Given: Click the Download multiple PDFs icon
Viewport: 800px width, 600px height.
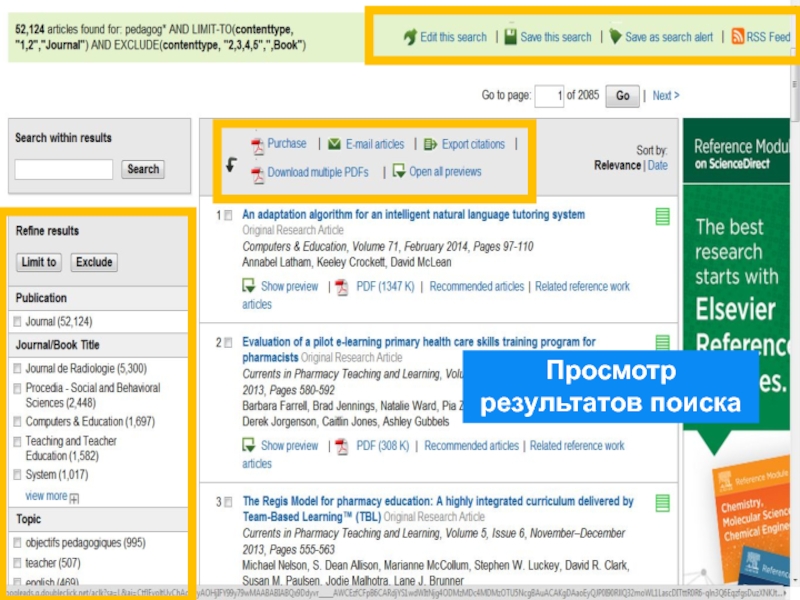Looking at the screenshot, I should coord(257,174).
